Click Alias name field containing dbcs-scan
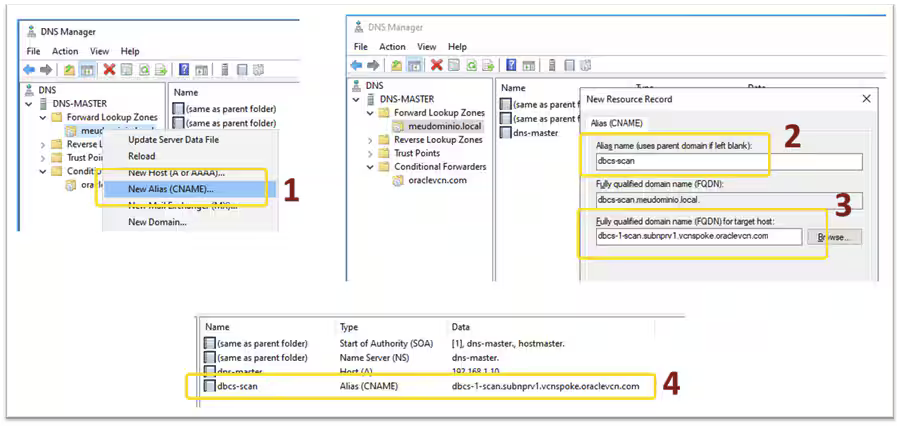900x426 pixels. pos(729,162)
